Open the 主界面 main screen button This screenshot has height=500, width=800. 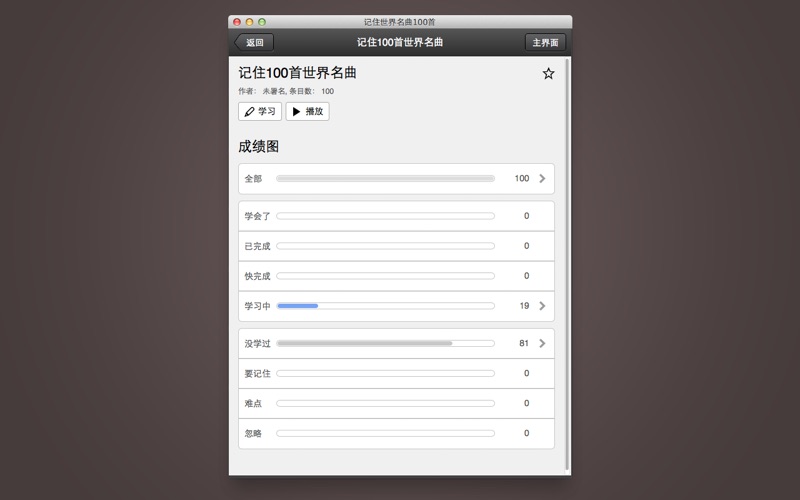click(x=545, y=42)
